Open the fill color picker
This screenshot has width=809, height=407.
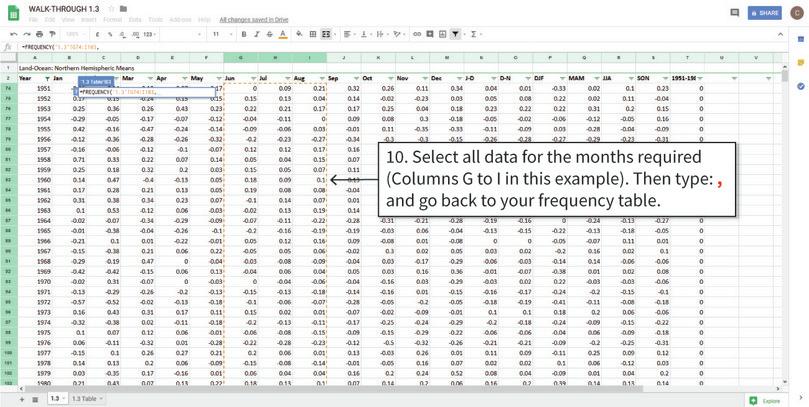point(299,34)
